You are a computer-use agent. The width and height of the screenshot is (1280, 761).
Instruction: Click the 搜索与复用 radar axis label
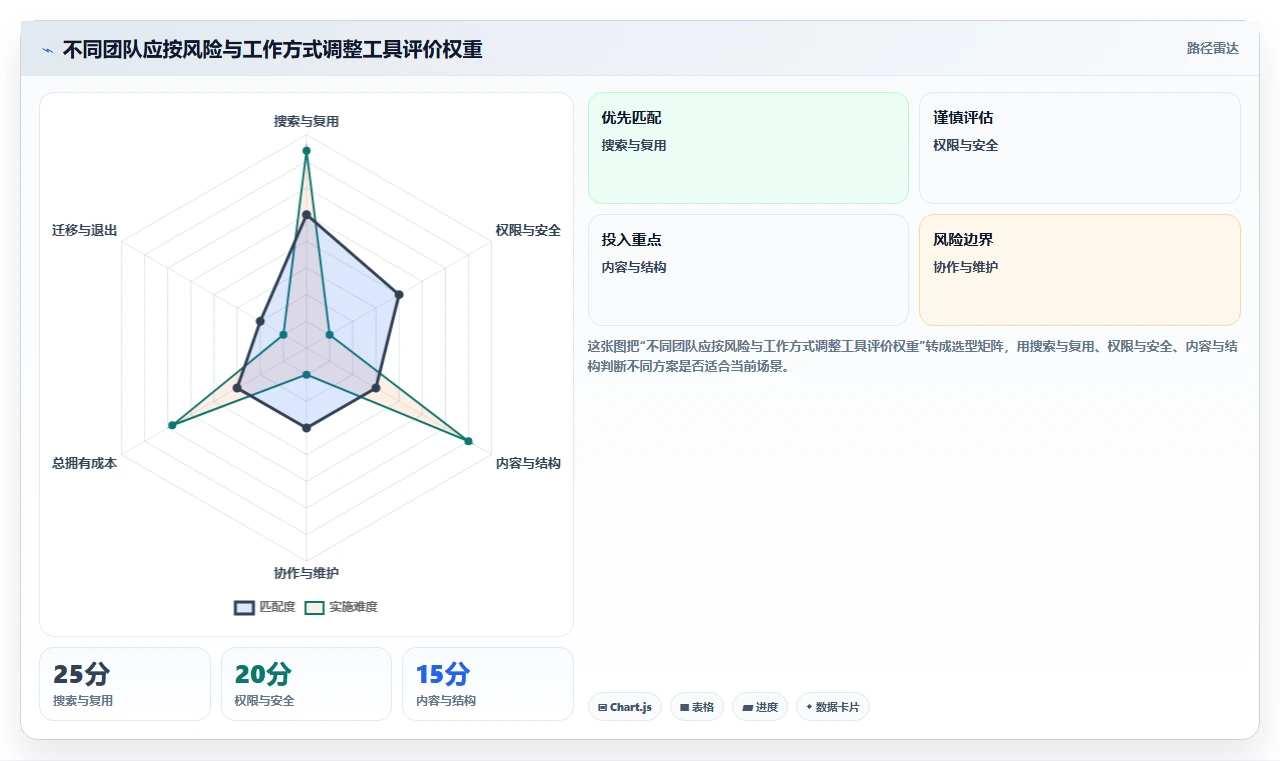click(306, 121)
